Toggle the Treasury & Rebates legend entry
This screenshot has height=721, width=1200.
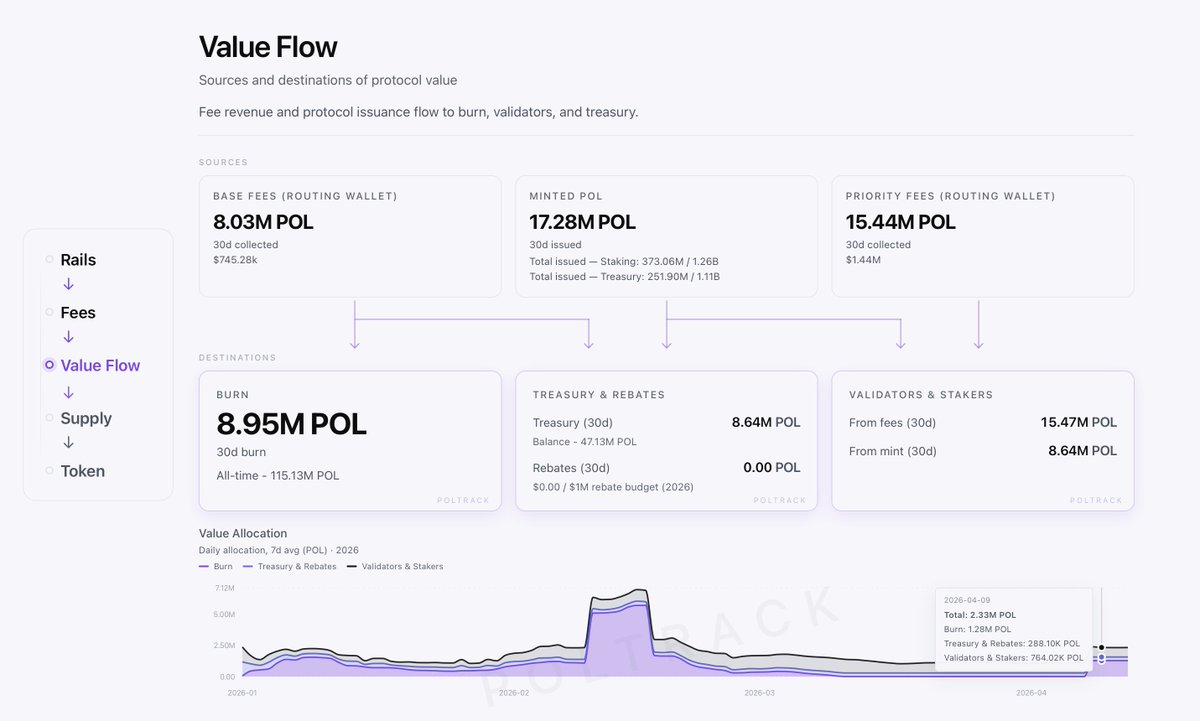[x=290, y=566]
